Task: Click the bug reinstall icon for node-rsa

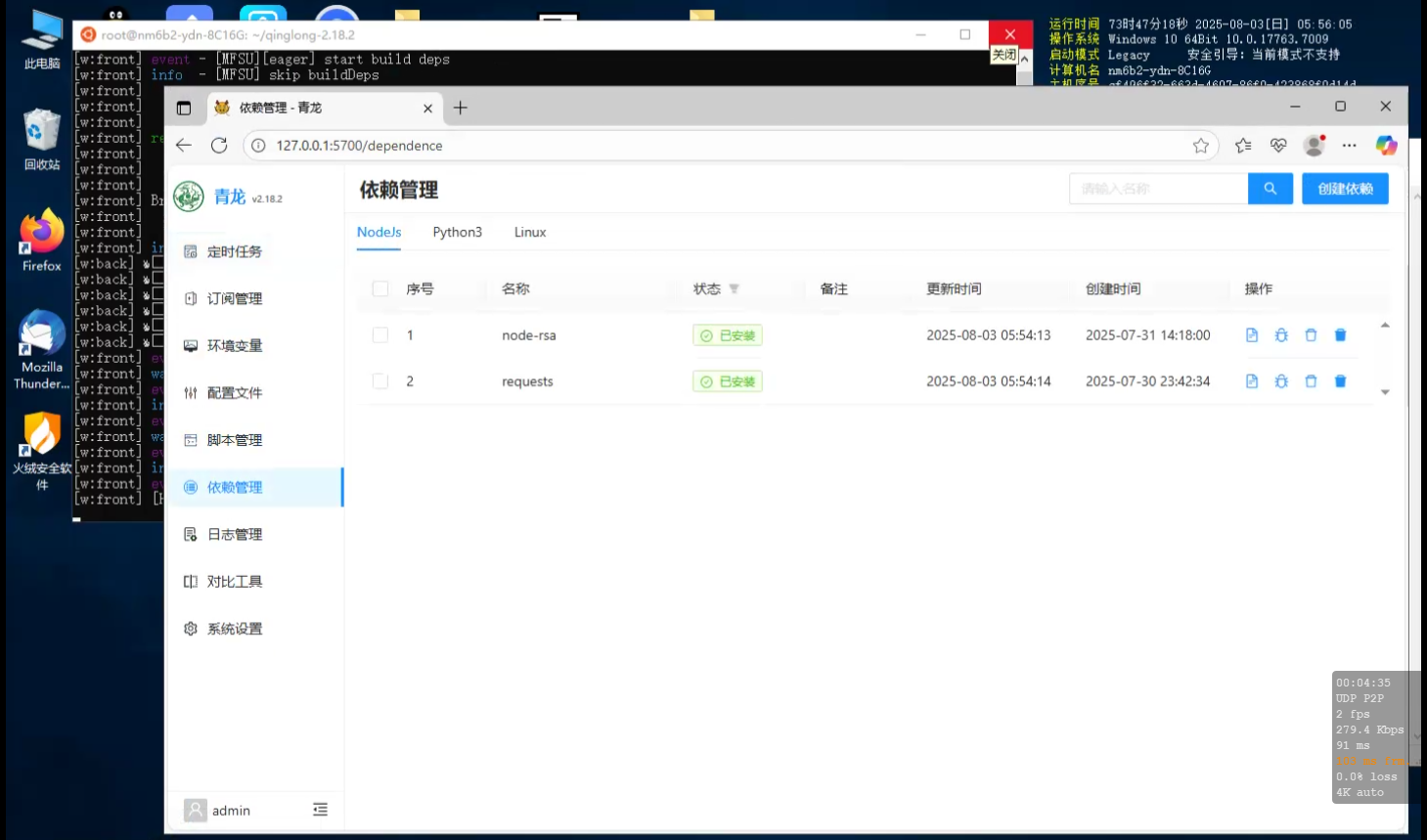Action: pyautogui.click(x=1281, y=335)
